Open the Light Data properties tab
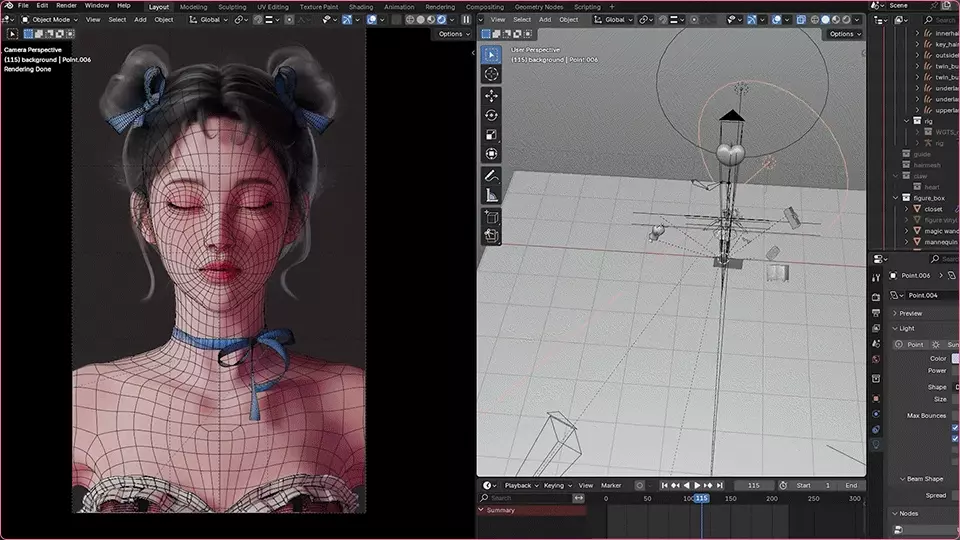Screen dimensions: 960x540 tap(876, 445)
